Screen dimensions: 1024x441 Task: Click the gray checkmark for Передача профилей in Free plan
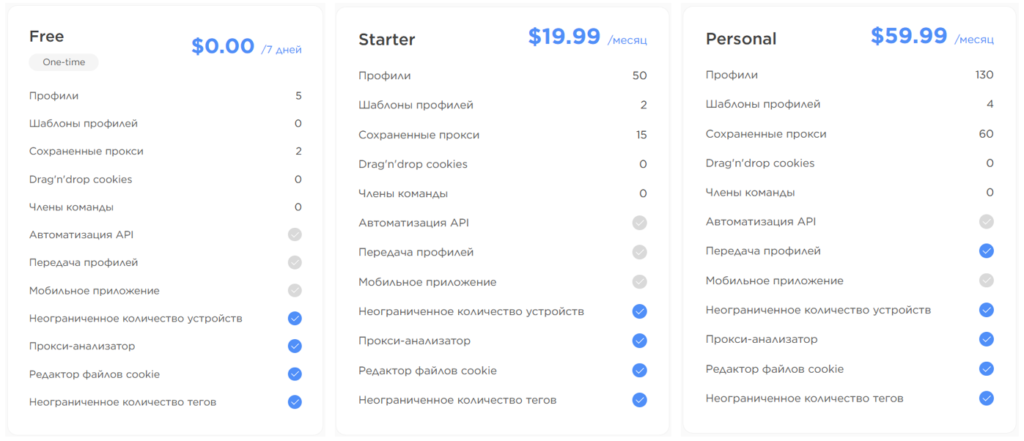click(x=295, y=263)
